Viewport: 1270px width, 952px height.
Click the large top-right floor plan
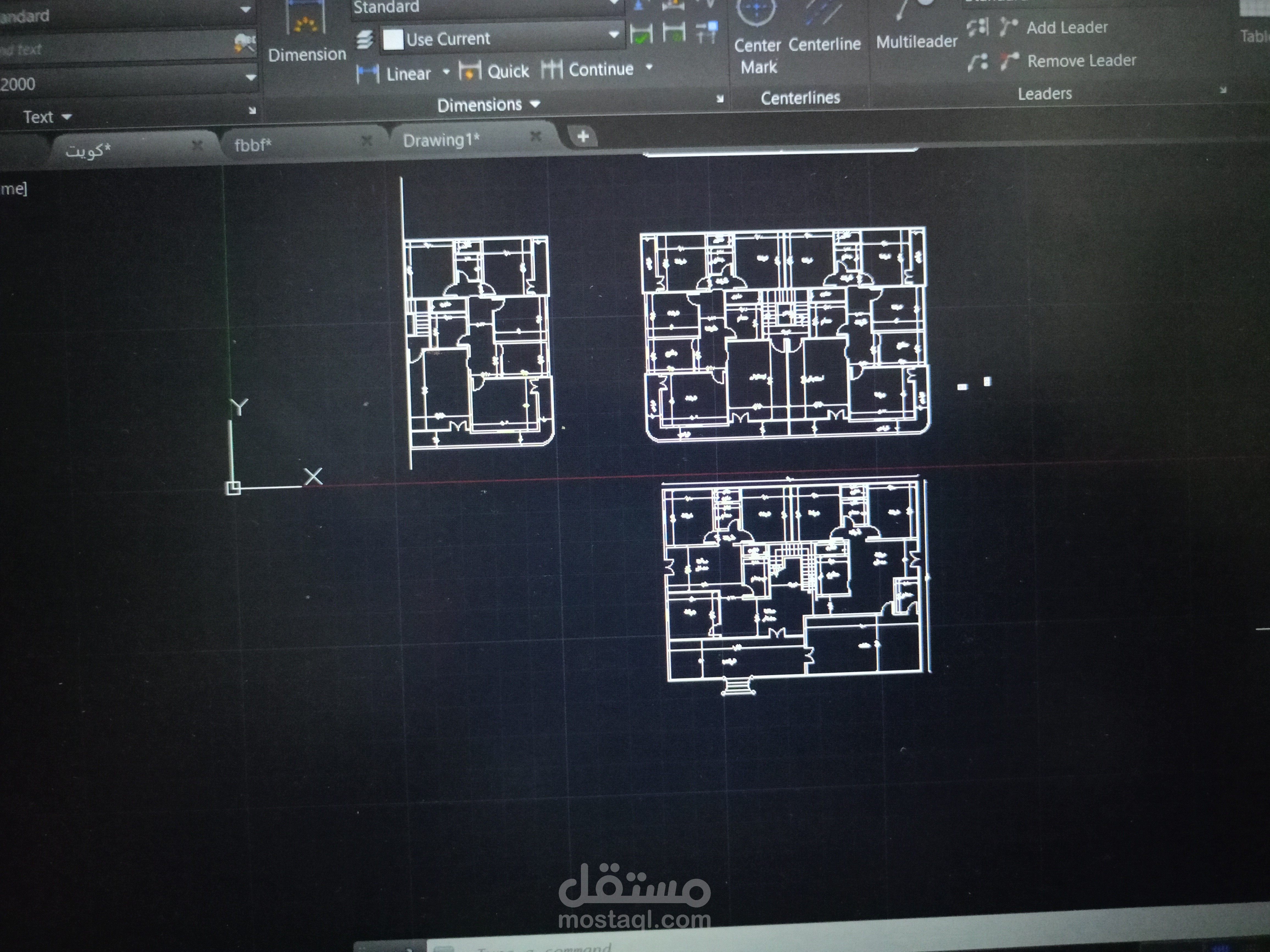(x=785, y=335)
